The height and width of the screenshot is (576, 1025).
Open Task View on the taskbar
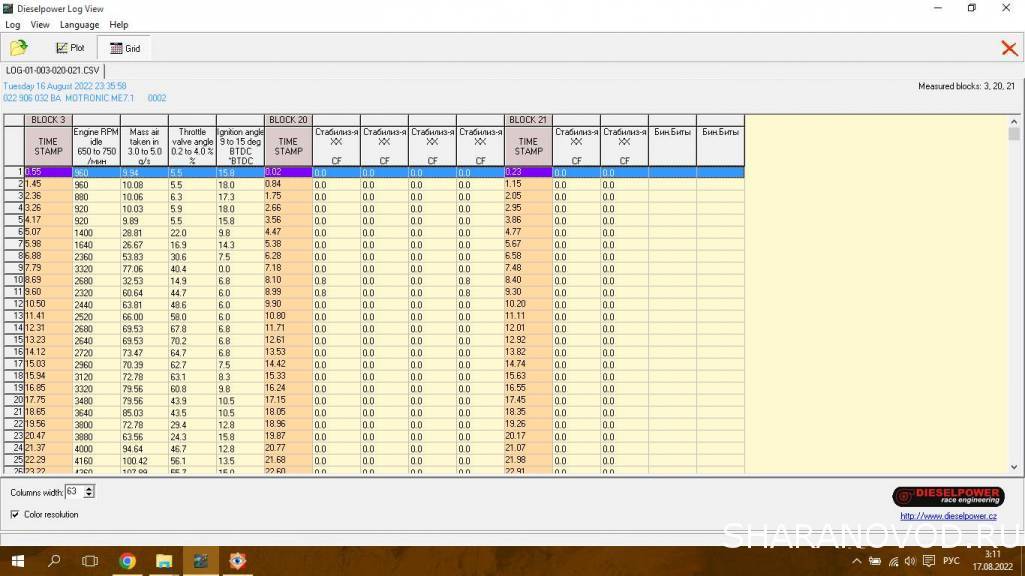[x=90, y=561]
